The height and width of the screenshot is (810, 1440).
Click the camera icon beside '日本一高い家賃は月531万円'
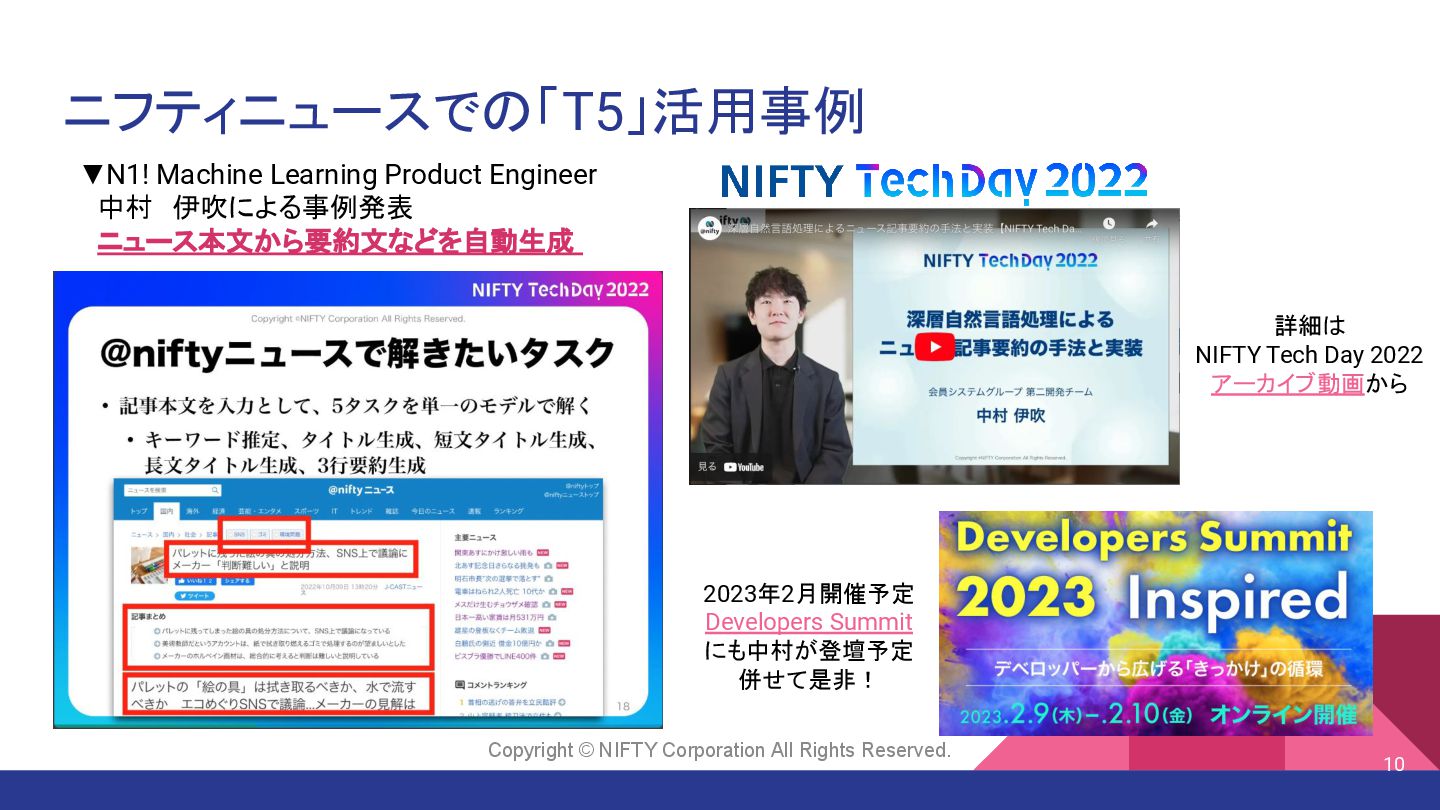click(552, 617)
